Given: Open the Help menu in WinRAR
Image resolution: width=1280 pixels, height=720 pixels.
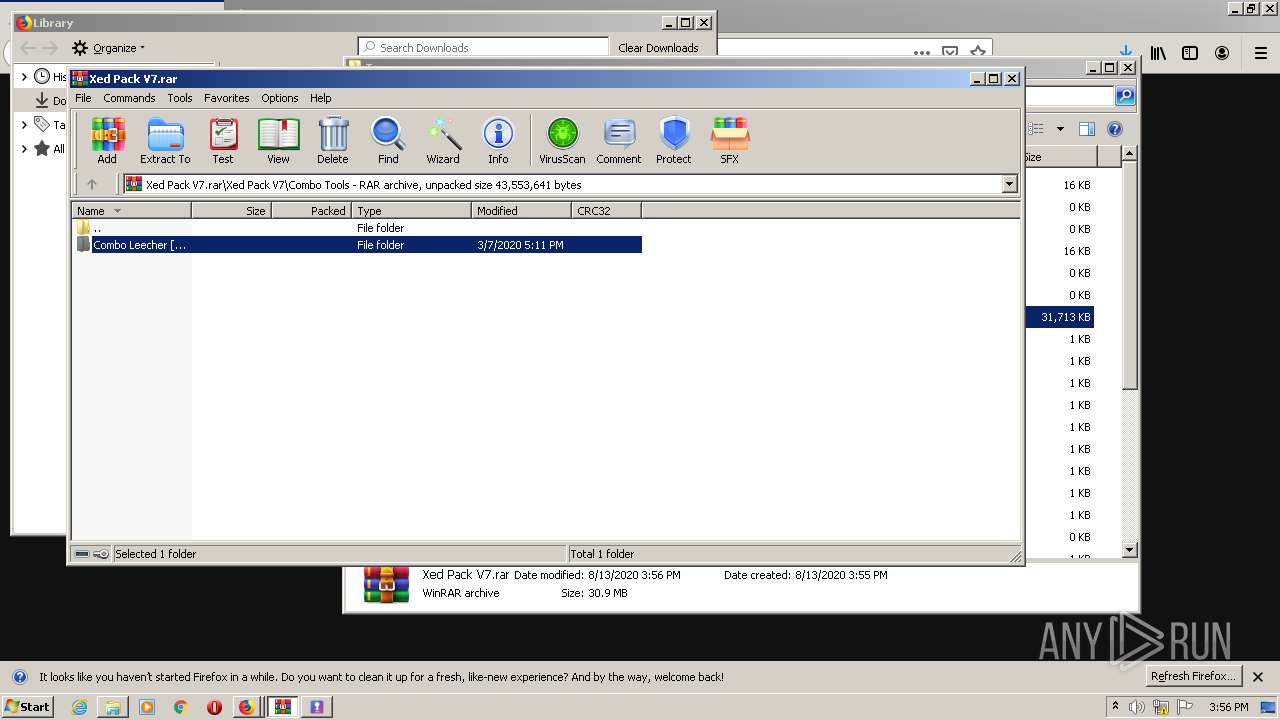Looking at the screenshot, I should click(x=320, y=98).
